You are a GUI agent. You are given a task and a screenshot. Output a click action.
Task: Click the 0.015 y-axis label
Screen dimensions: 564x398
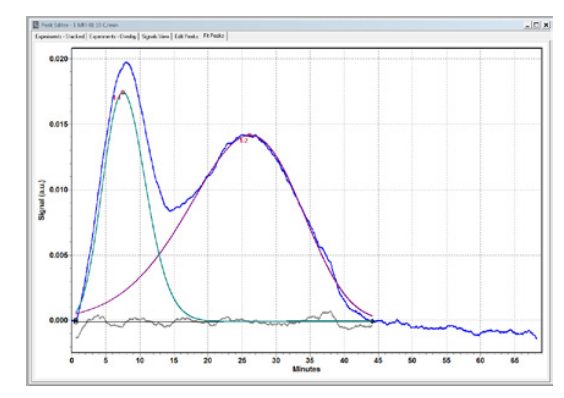[x=58, y=124]
